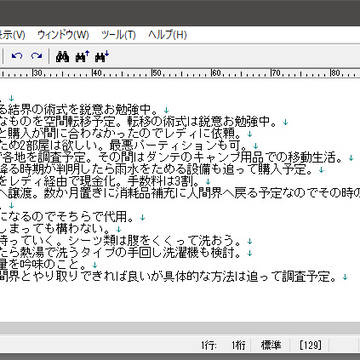Find next with binoculars down-arrow icon
Image resolution: width=360 pixels, height=360 pixels.
[x=102, y=57]
